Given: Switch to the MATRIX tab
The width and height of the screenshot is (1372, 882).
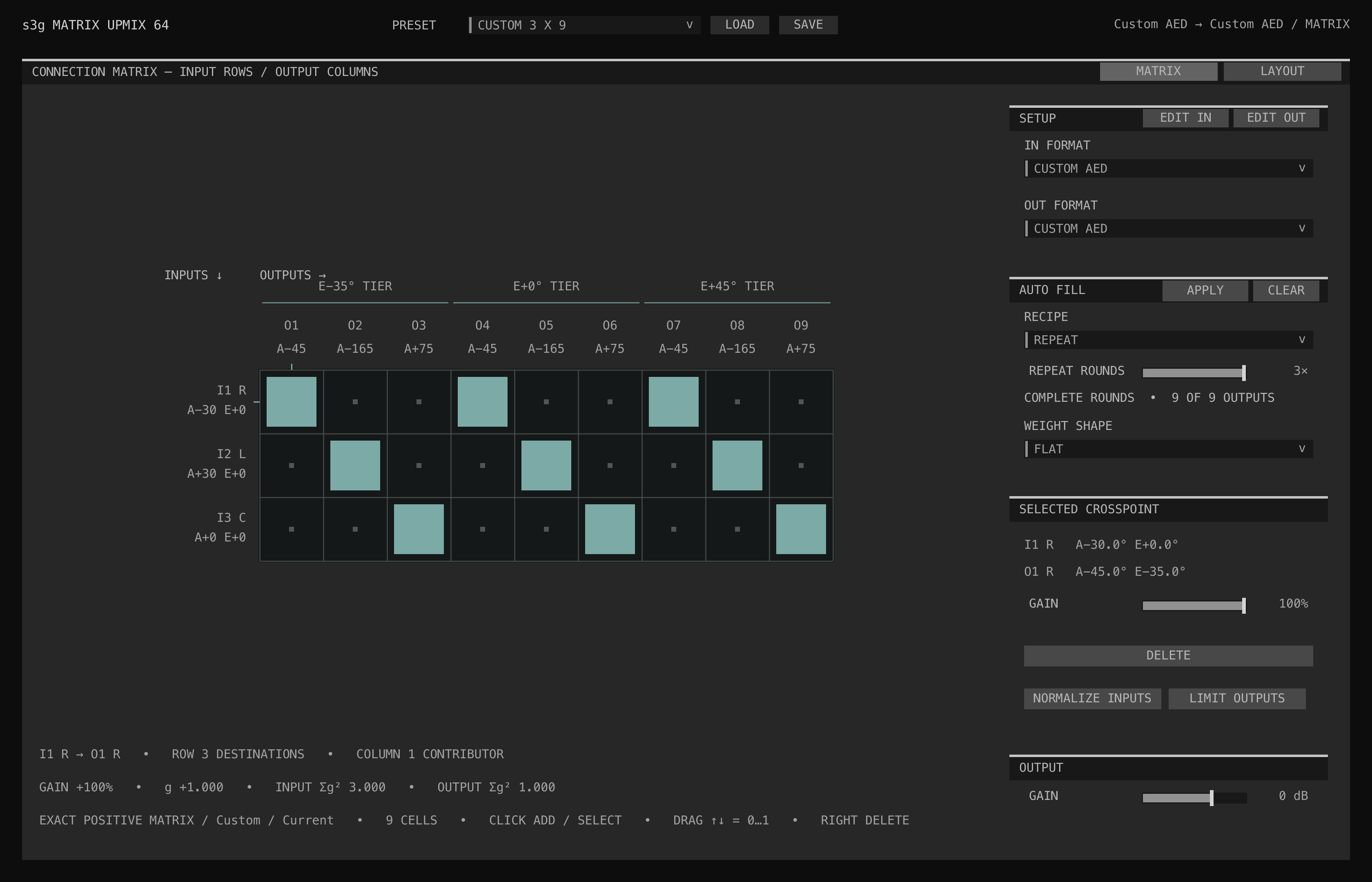Looking at the screenshot, I should coord(1158,71).
